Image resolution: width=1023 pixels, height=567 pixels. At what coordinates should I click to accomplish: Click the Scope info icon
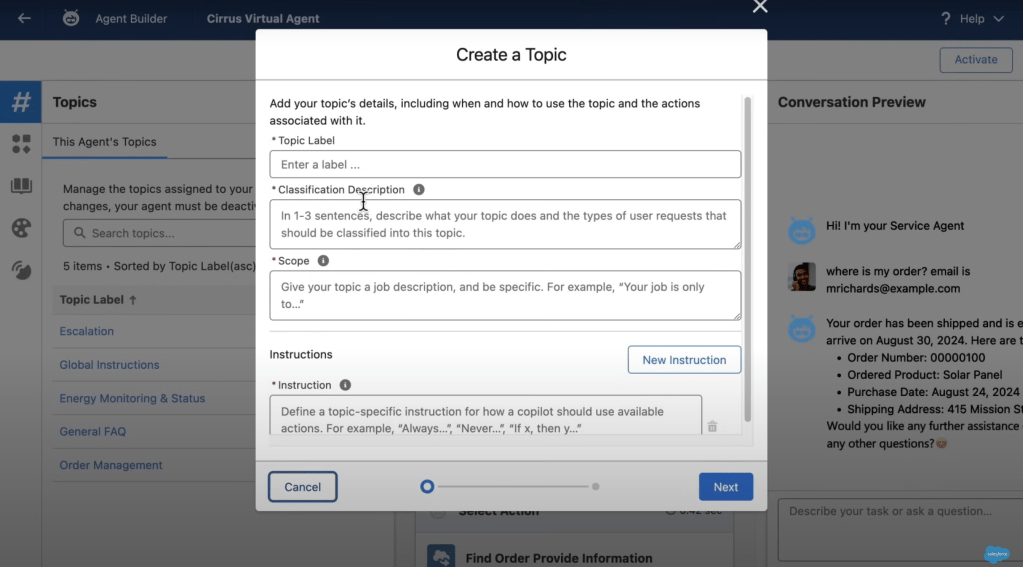coord(323,261)
